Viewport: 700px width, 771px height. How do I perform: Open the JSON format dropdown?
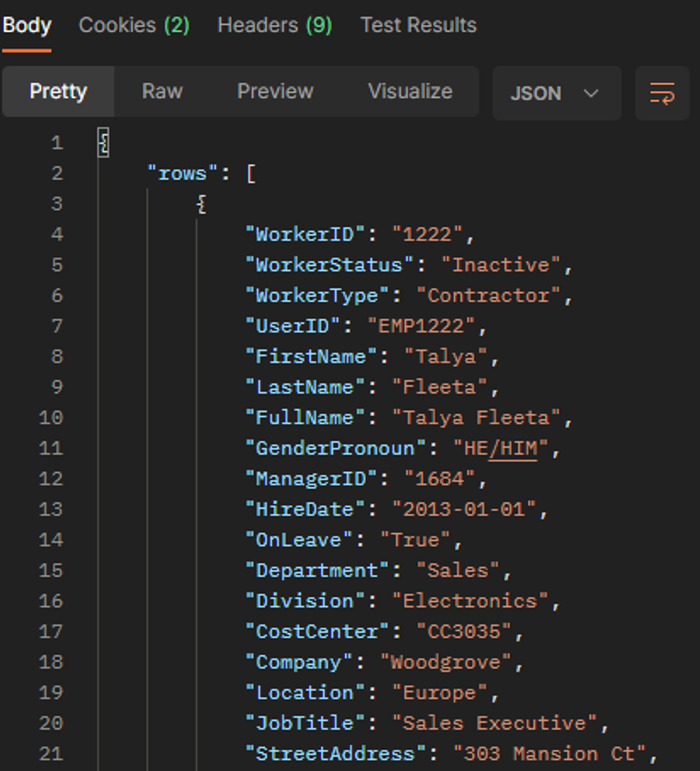(557, 93)
